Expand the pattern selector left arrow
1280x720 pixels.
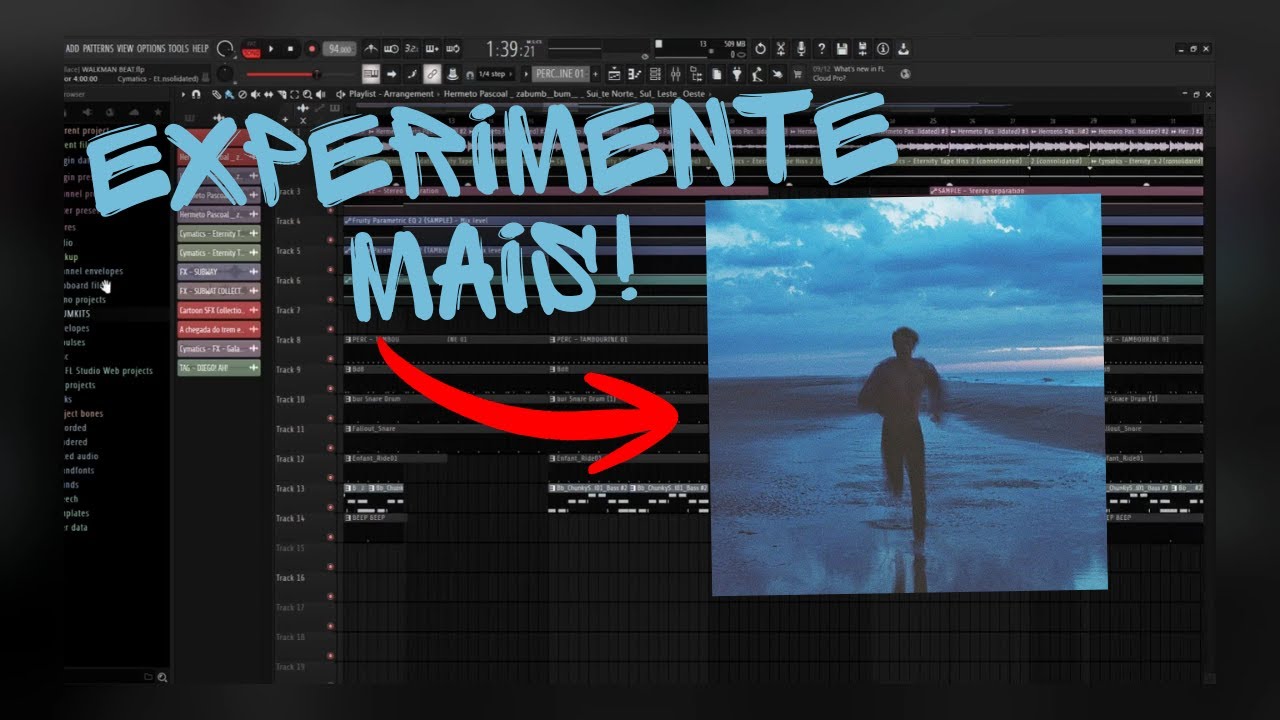pyautogui.click(x=526, y=74)
